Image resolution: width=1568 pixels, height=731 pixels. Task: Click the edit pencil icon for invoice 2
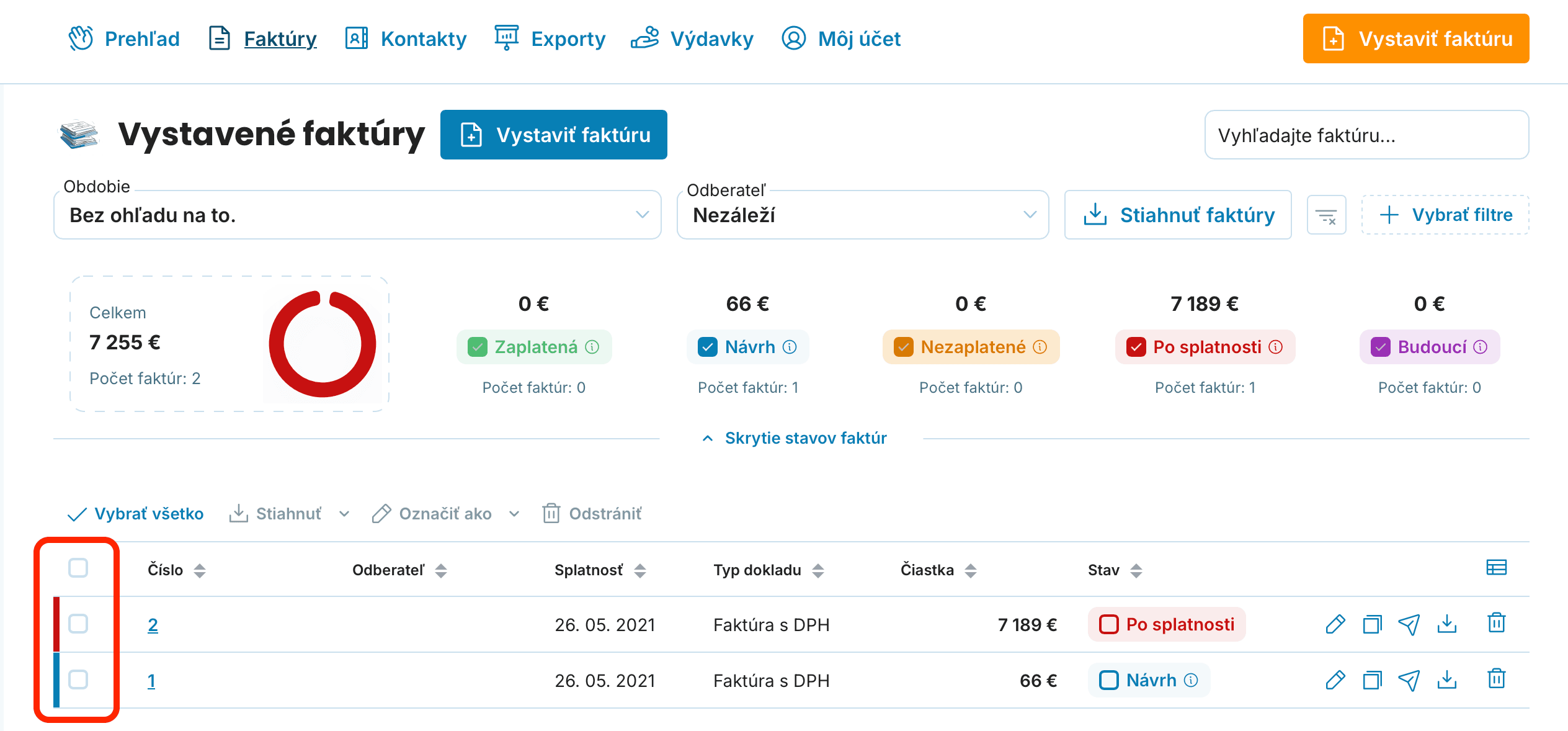pyautogui.click(x=1335, y=624)
